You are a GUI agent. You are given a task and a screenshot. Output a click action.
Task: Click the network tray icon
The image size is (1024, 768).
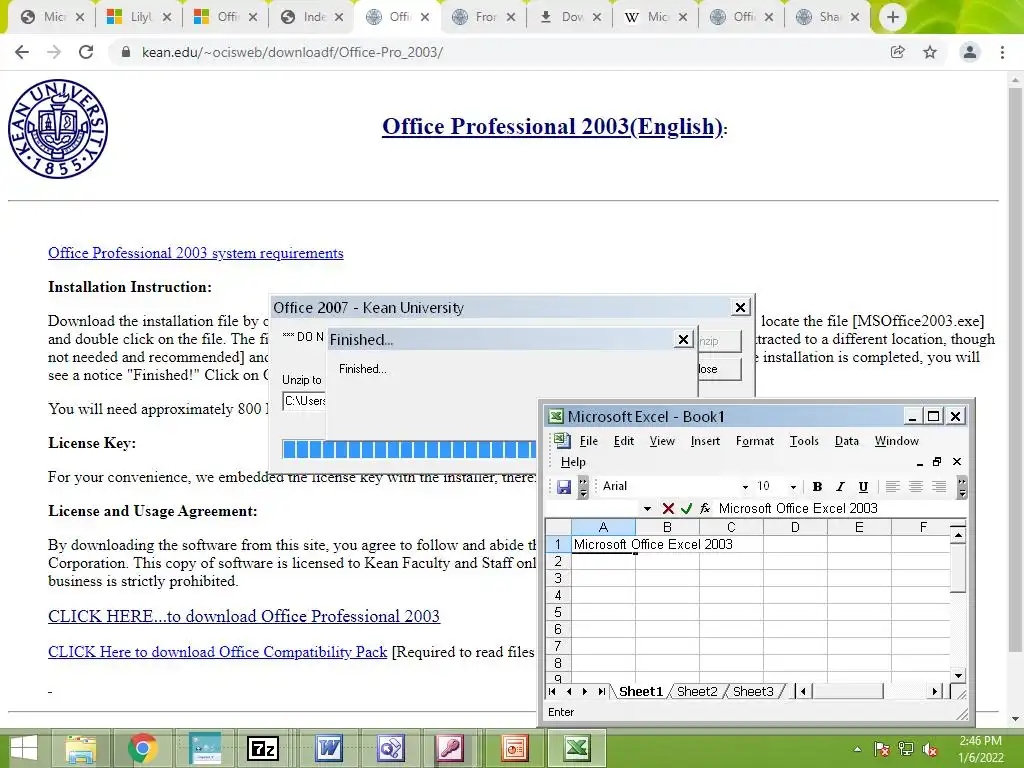[906, 750]
